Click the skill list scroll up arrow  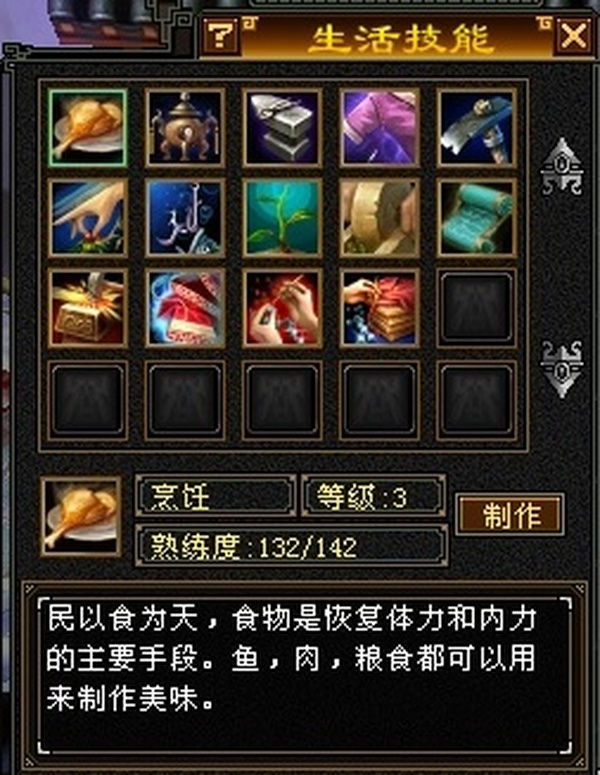click(x=561, y=166)
